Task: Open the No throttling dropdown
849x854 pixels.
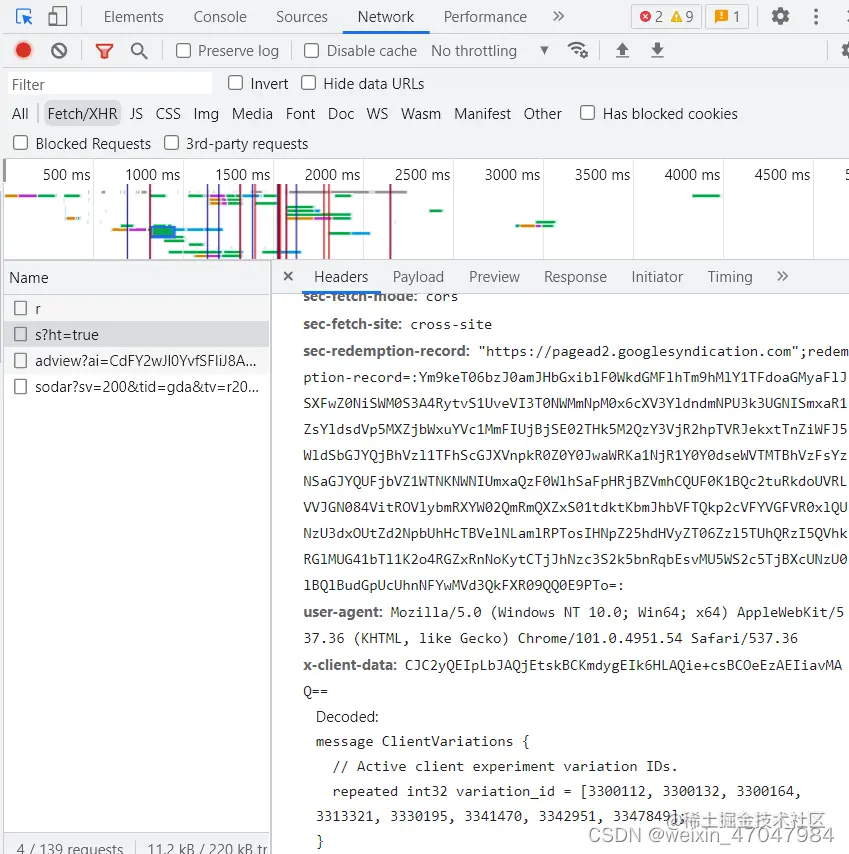Action: tap(490, 51)
